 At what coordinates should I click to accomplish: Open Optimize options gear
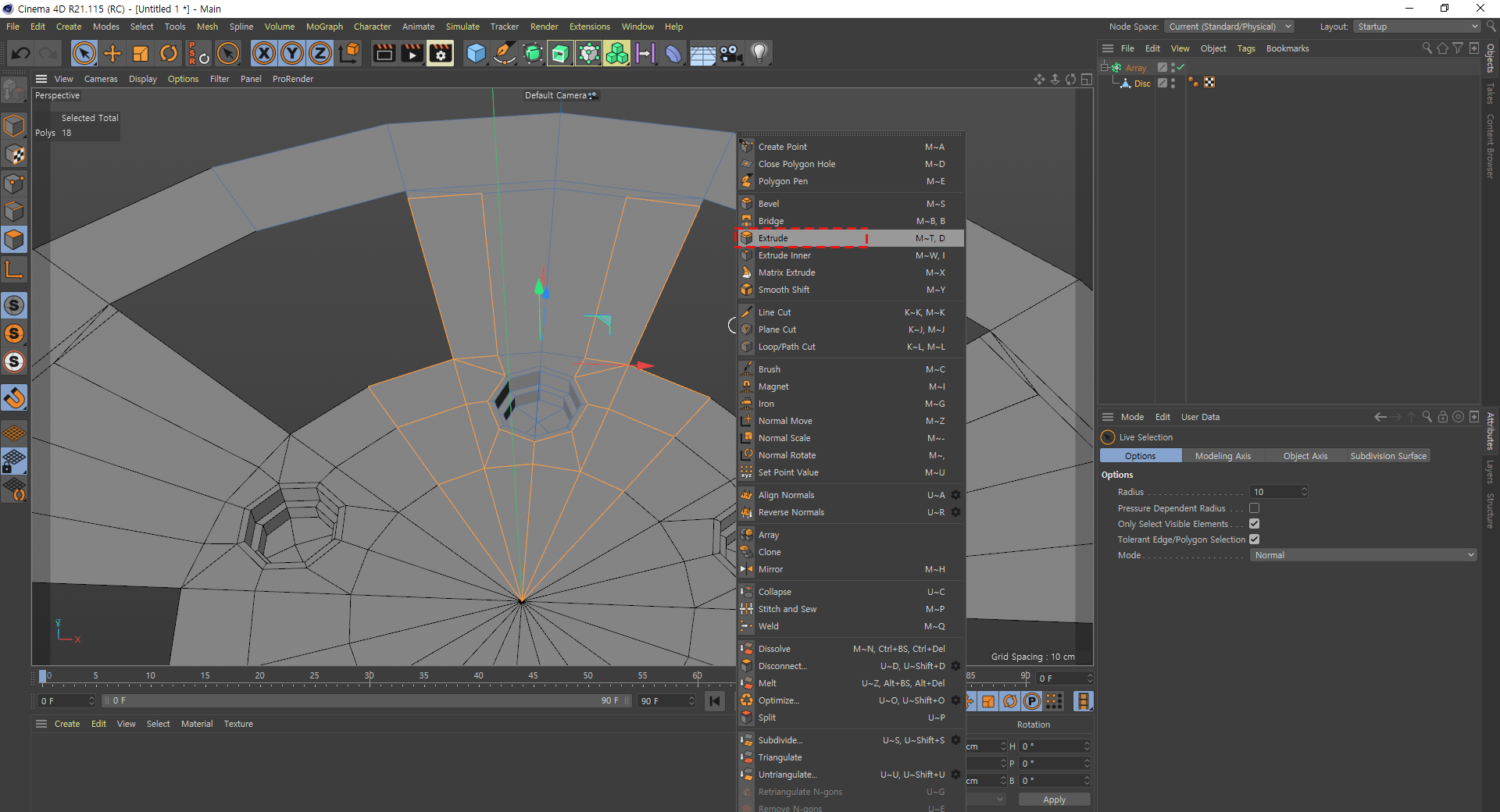pos(955,700)
